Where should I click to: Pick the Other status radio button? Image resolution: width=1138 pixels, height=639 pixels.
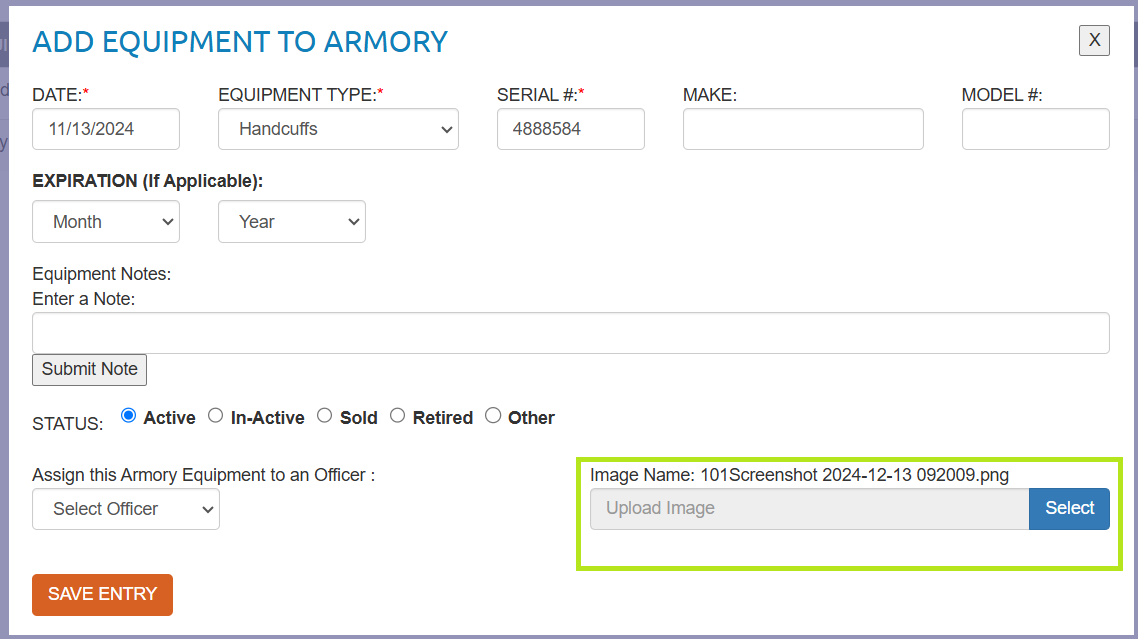click(492, 416)
